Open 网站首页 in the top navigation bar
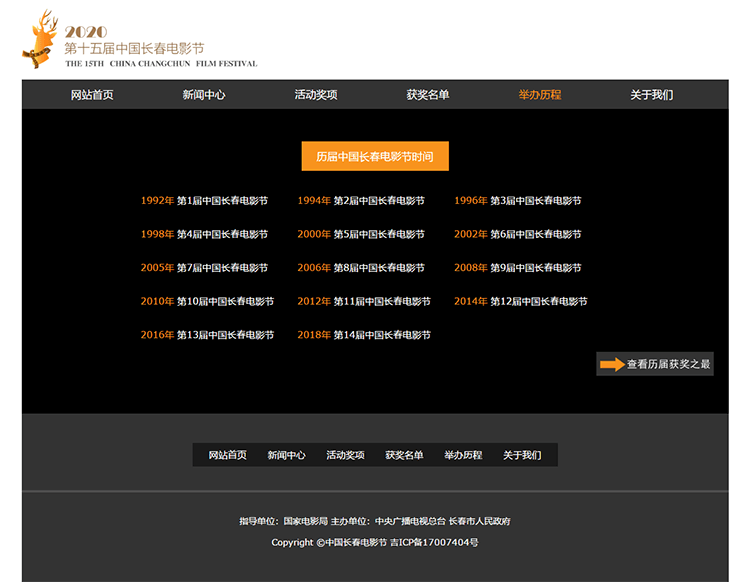This screenshot has width=750, height=582. point(92,95)
